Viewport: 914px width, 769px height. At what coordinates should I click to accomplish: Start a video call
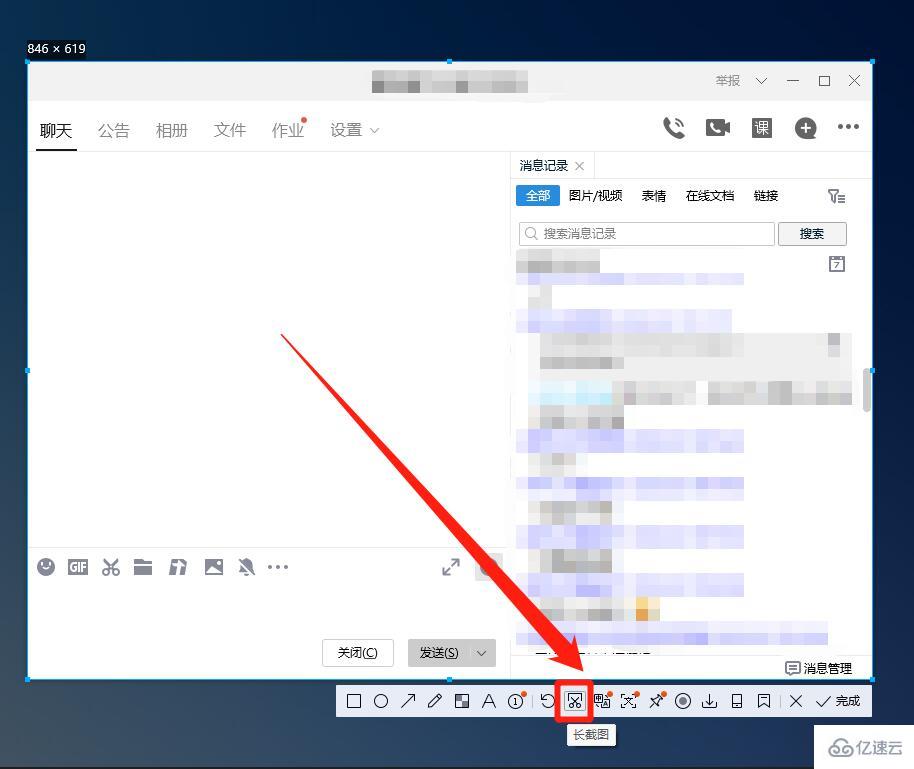[718, 128]
